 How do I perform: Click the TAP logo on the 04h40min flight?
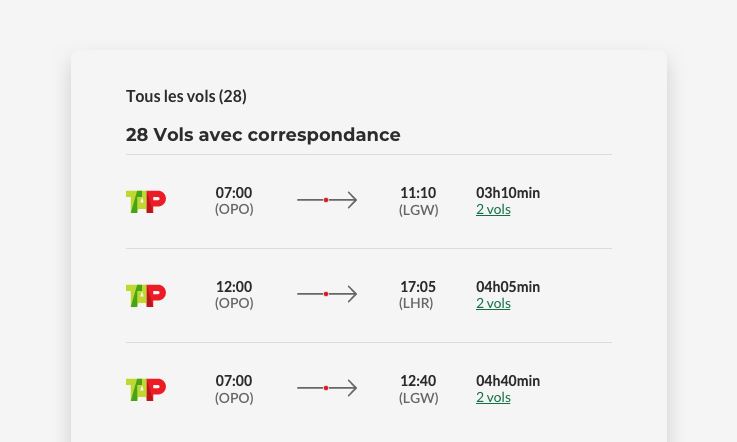click(x=146, y=389)
